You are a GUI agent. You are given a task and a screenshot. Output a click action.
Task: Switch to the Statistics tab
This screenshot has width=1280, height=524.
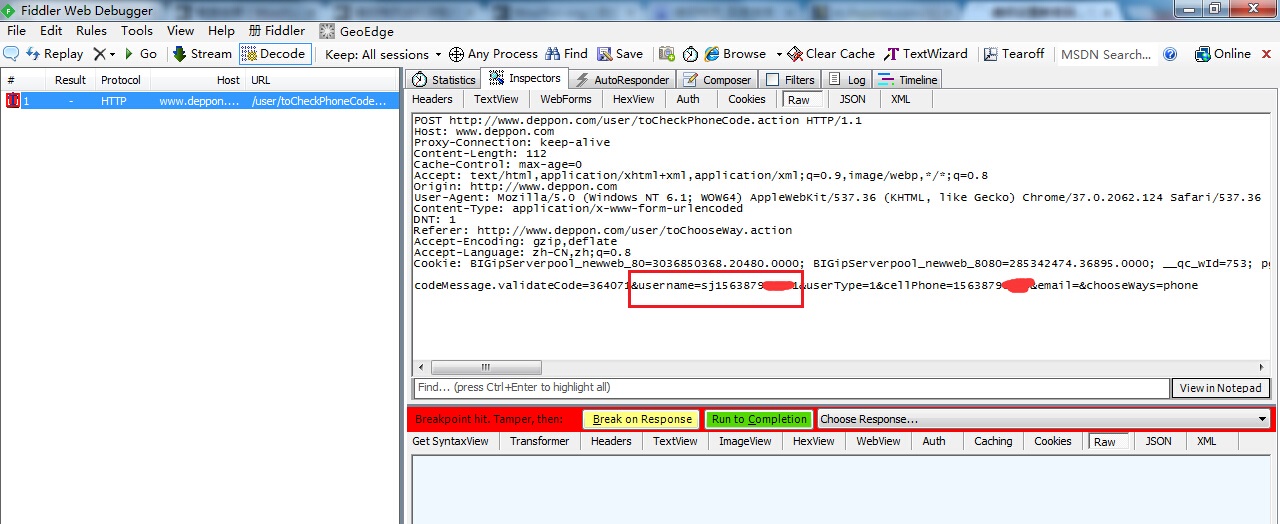tap(446, 80)
